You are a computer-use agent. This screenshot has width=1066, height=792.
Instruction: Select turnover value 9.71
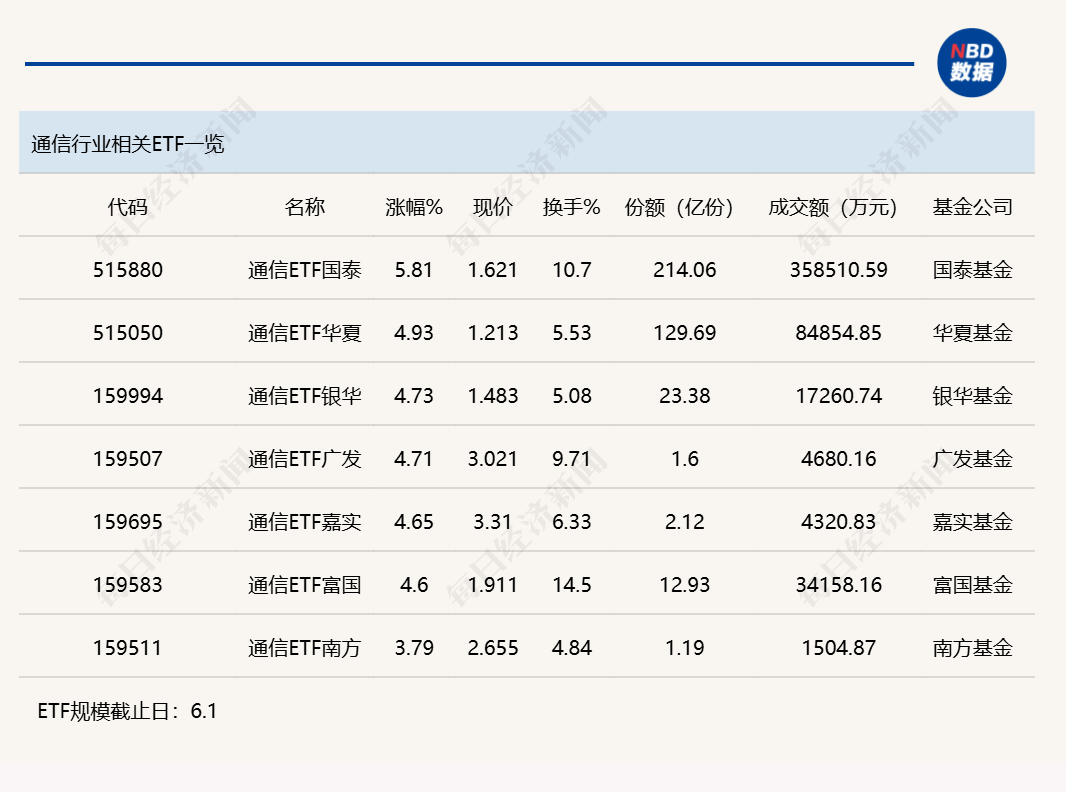tap(572, 459)
